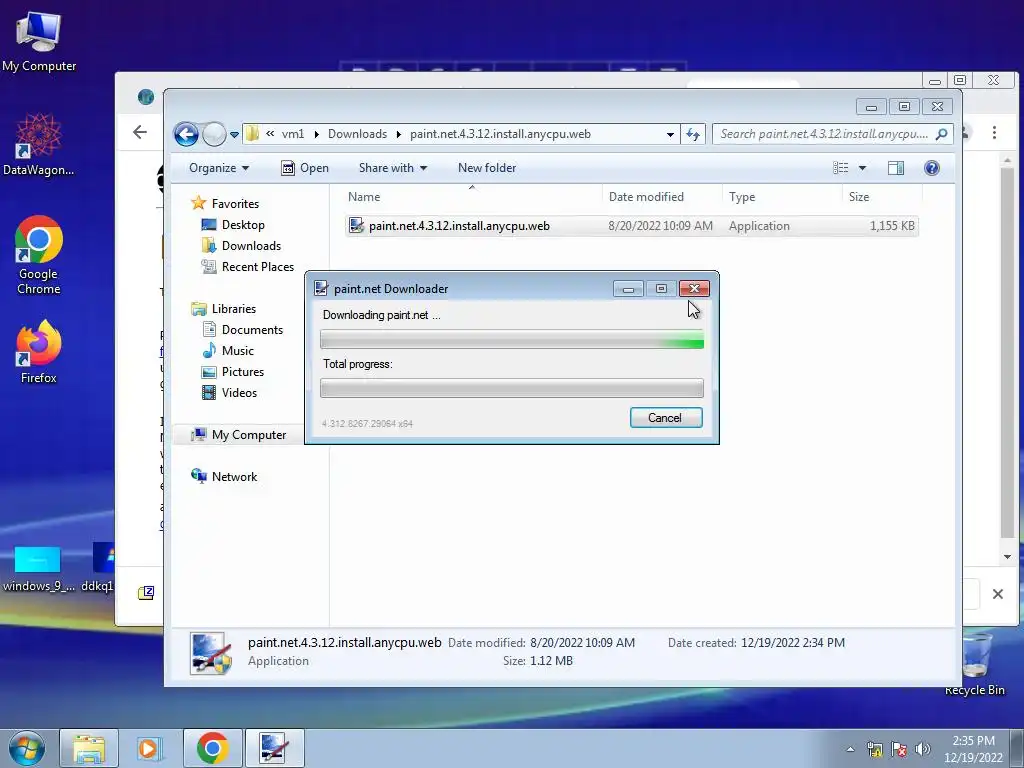Click the paint.net installer file icon
1024x768 pixels.
tap(356, 226)
